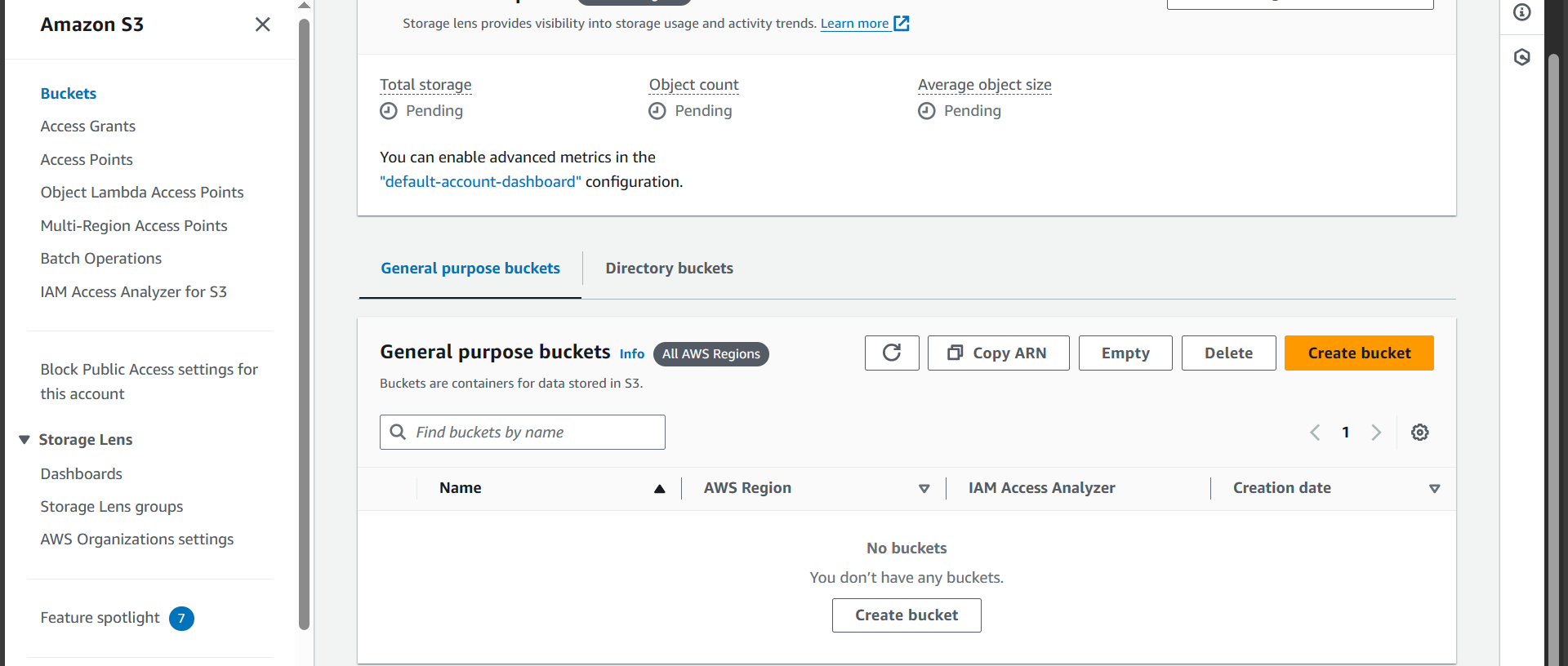The width and height of the screenshot is (1568, 666).
Task: Go to the next page of buckets
Action: tap(1376, 433)
